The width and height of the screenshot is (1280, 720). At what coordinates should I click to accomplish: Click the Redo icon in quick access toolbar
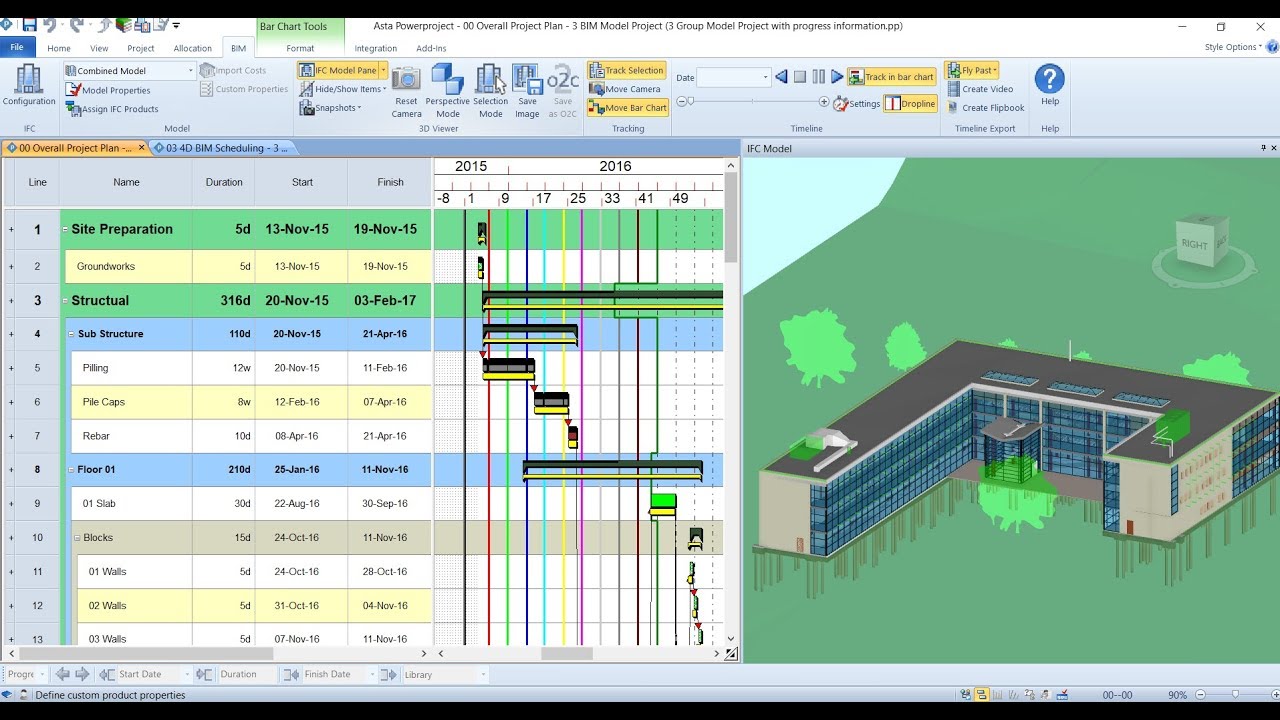coord(76,25)
